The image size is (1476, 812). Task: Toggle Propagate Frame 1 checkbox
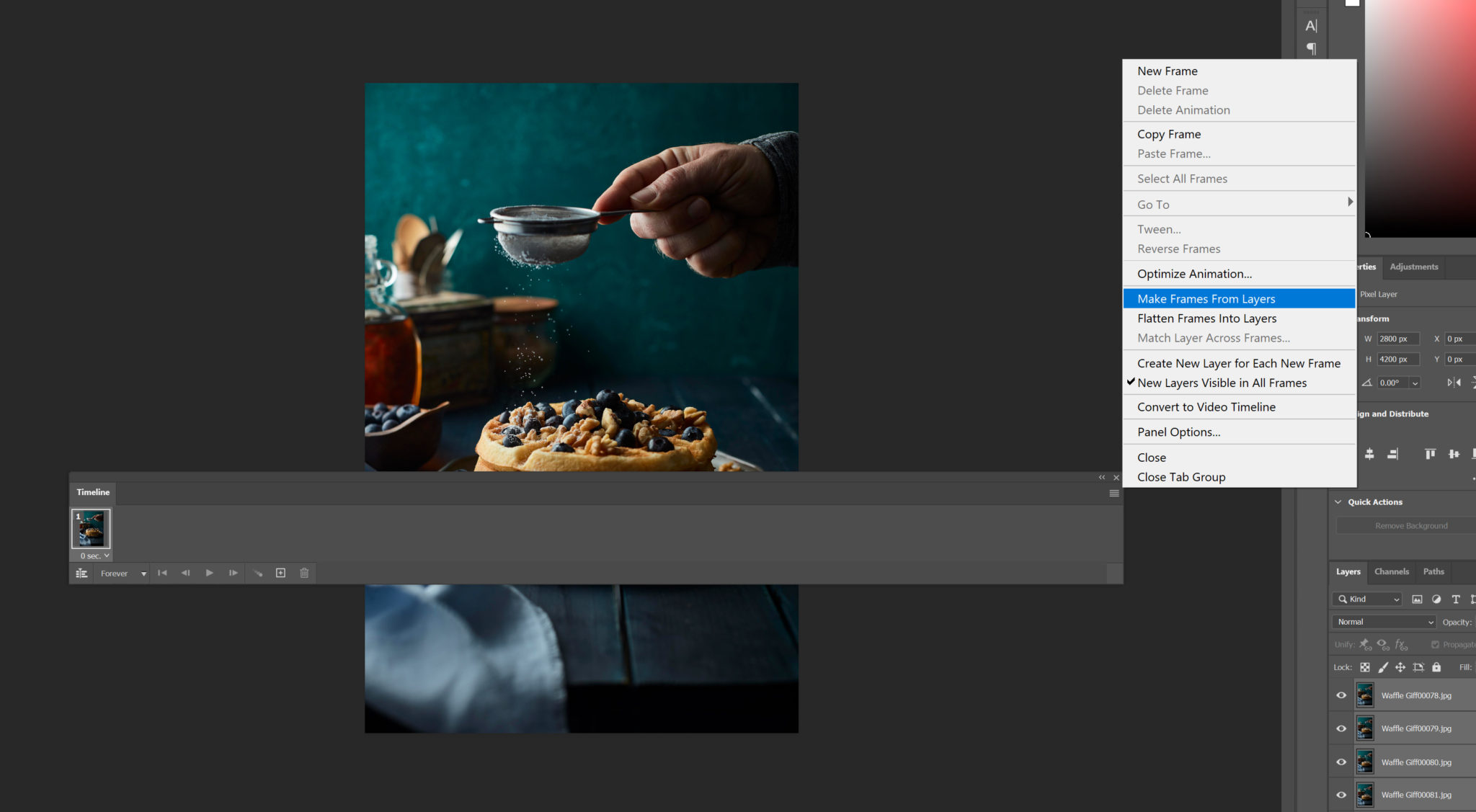point(1435,645)
